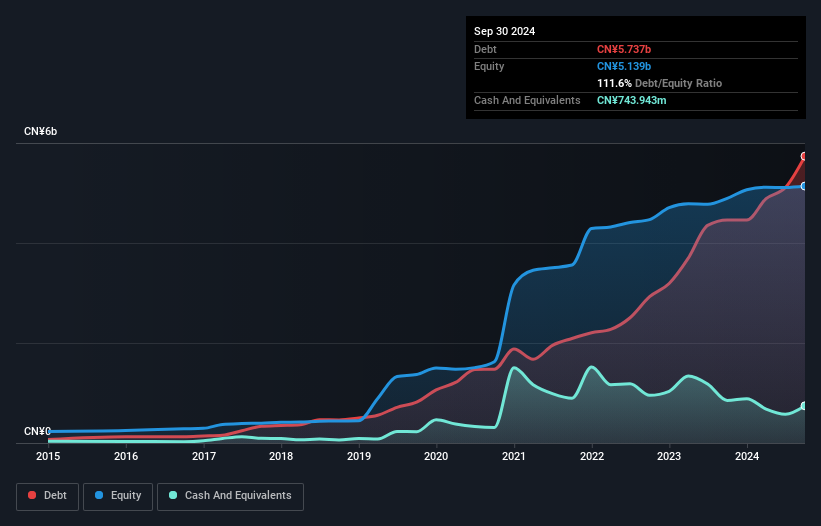Click the CN¥5.737b debt value
Viewport: 821px width, 526px height.
pos(624,49)
